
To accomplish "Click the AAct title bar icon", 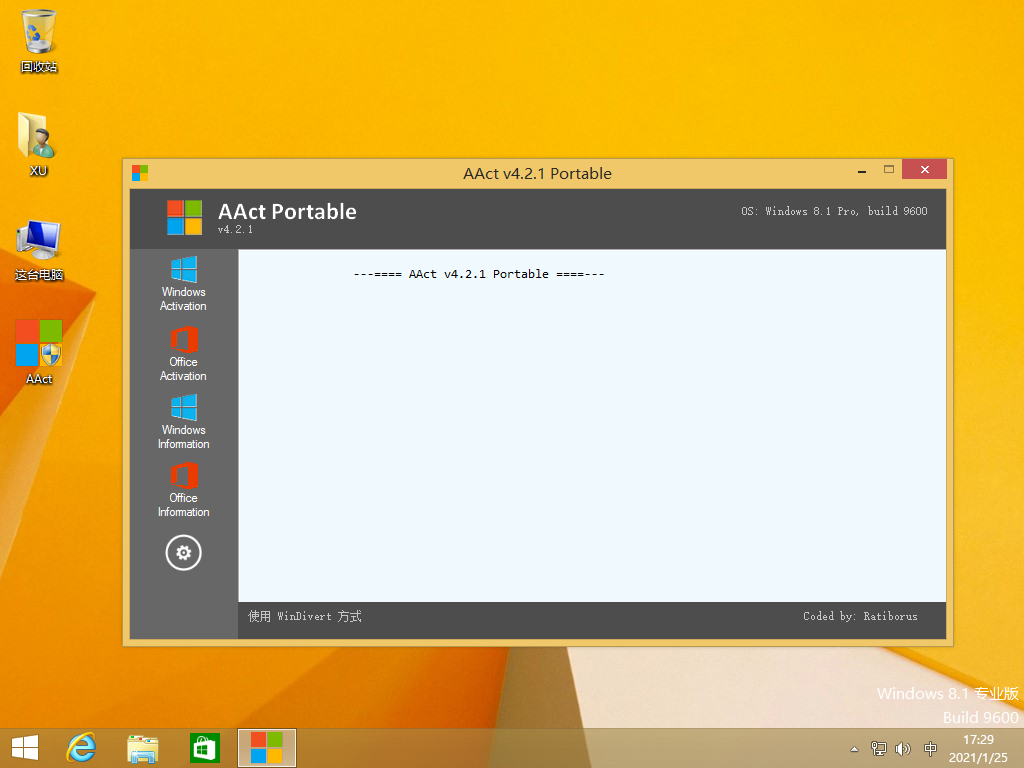I will click(x=140, y=173).
